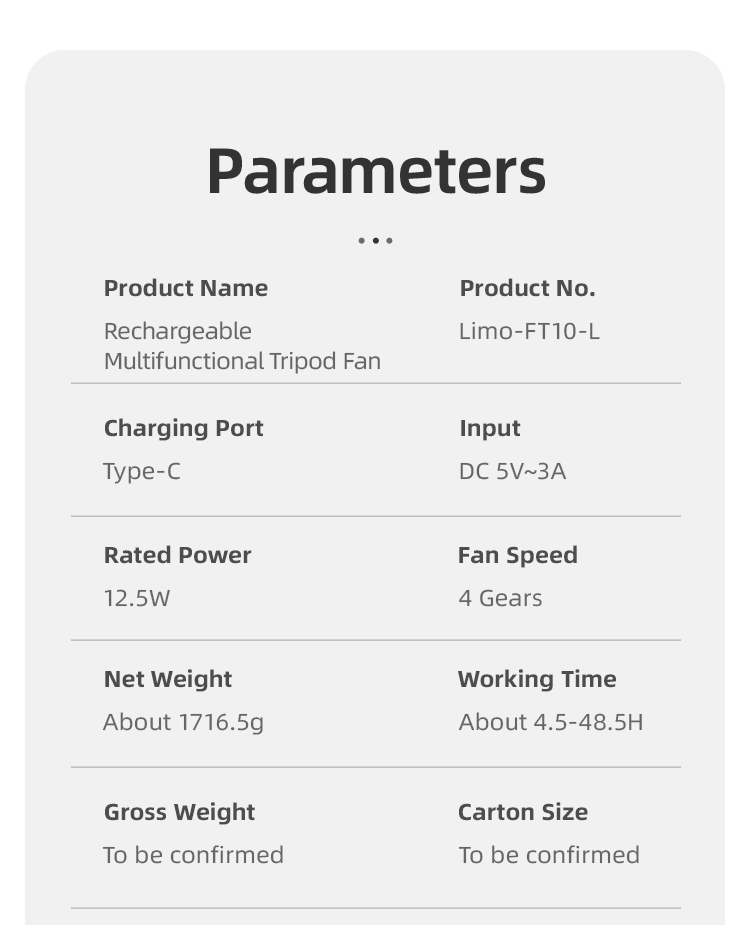Click the About 1716.5g value
Image resolution: width=750 pixels, height=925 pixels.
[x=183, y=723]
